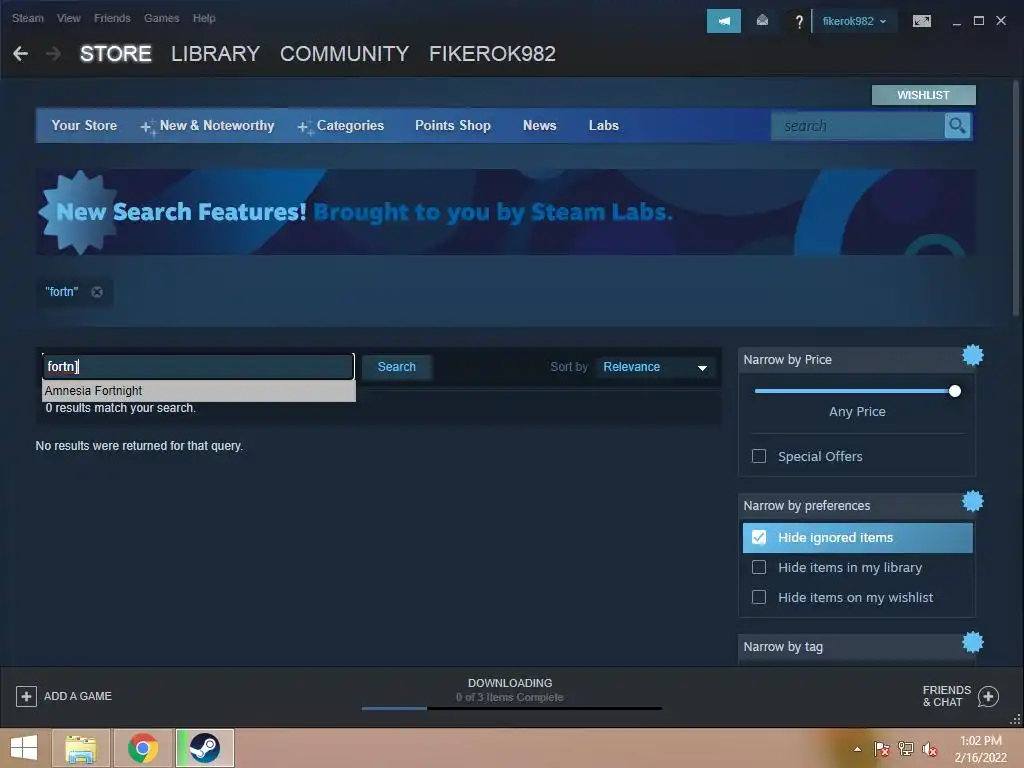
Task: Open Google Chrome from taskbar
Action: pos(143,748)
